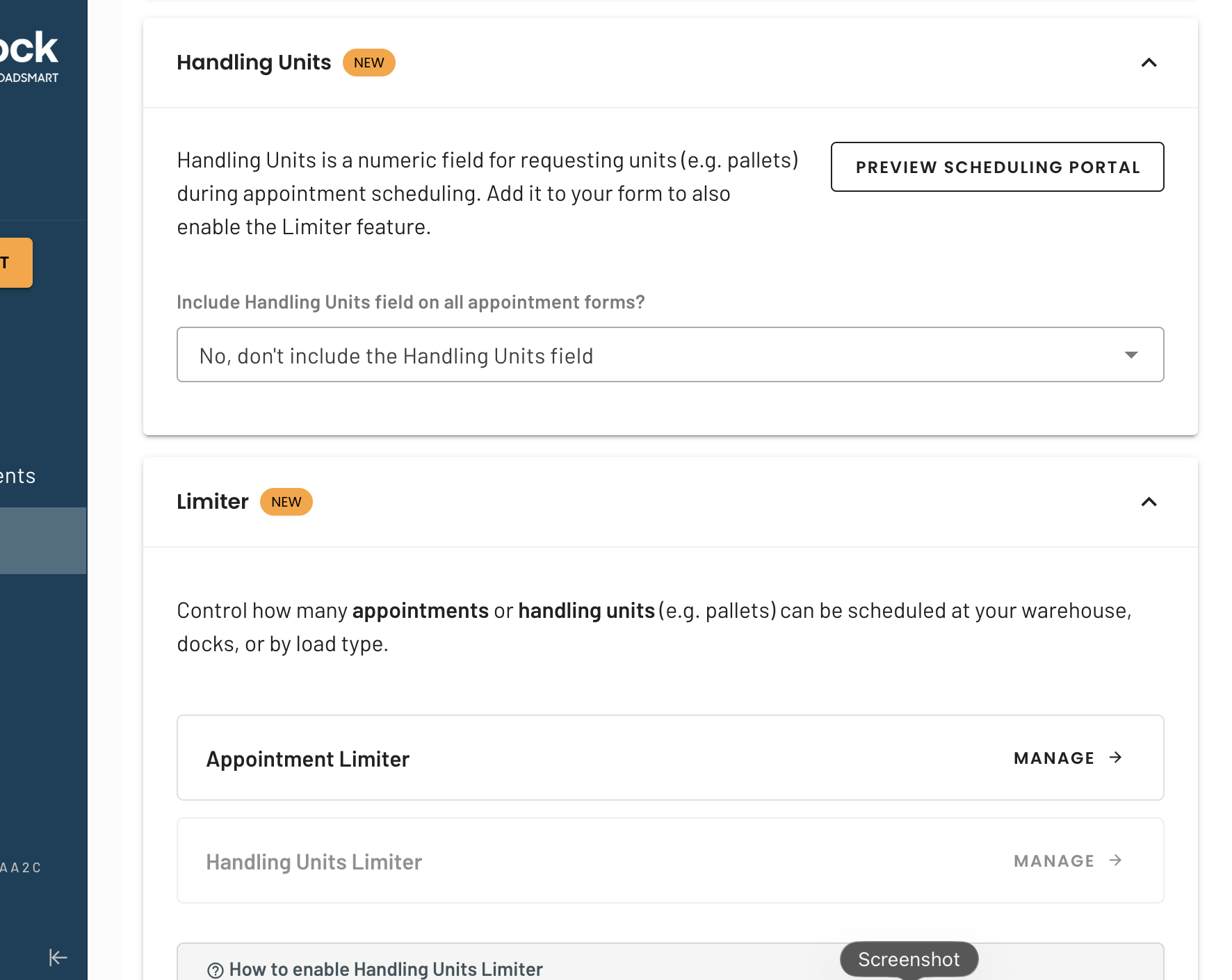Click Manage arrow for Handling Units Limiter
The image size is (1232, 980).
pyautogui.click(x=1116, y=860)
